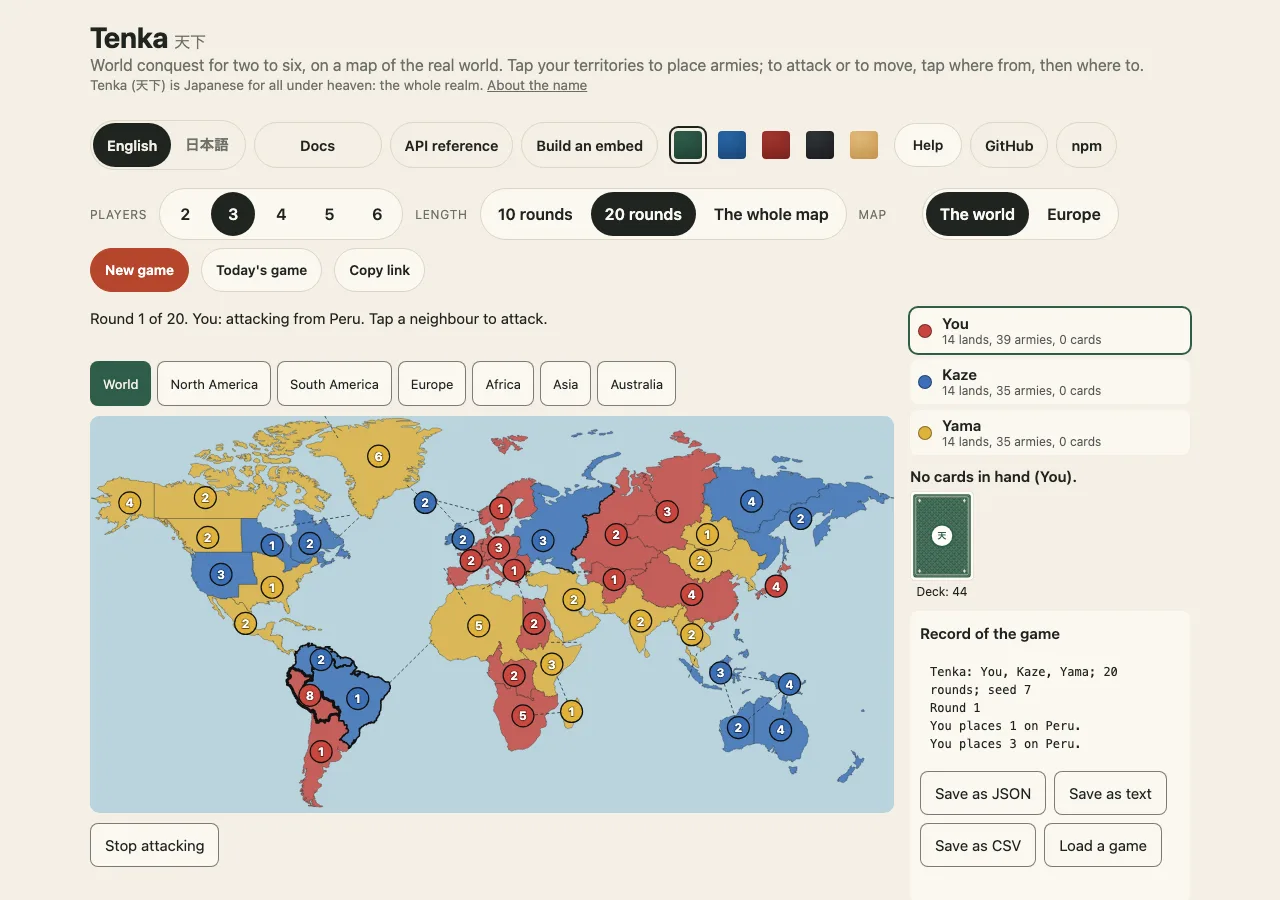This screenshot has height=900, width=1280.
Task: Open the About the name link
Action: point(537,85)
